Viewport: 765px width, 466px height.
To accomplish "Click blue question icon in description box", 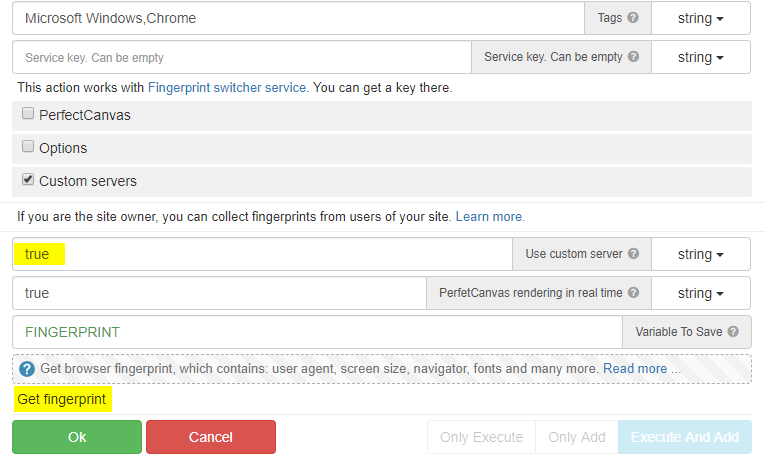I will [x=27, y=369].
